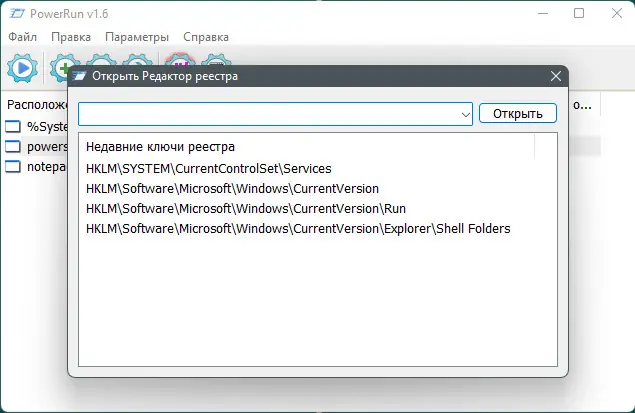Choose the Explorer\Shell Folders registry key
Image resolution: width=635 pixels, height=413 pixels.
[x=298, y=229]
